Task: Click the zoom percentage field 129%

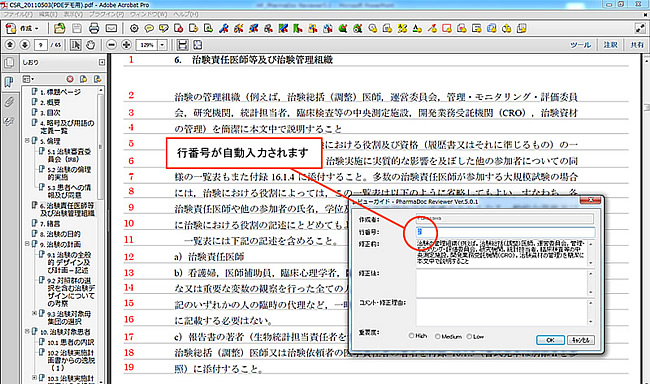Action: [x=147, y=45]
